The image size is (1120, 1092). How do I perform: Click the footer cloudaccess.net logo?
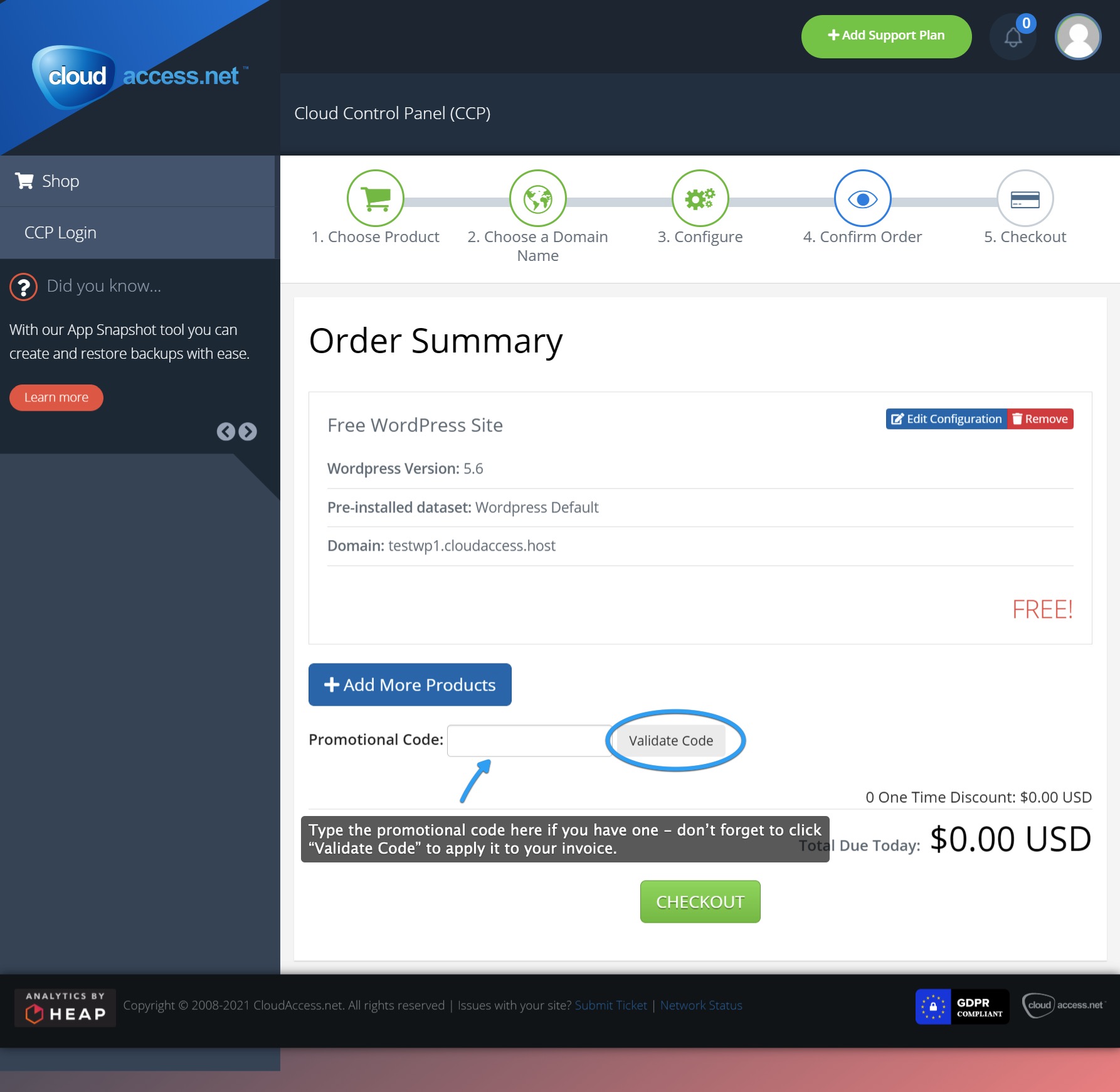point(1063,1005)
